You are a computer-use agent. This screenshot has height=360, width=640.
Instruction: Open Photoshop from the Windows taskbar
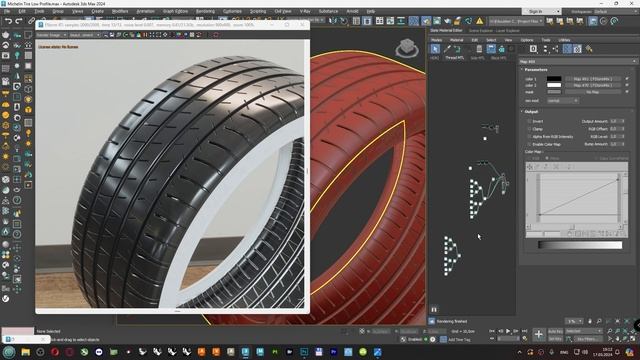pyautogui.click(x=304, y=352)
